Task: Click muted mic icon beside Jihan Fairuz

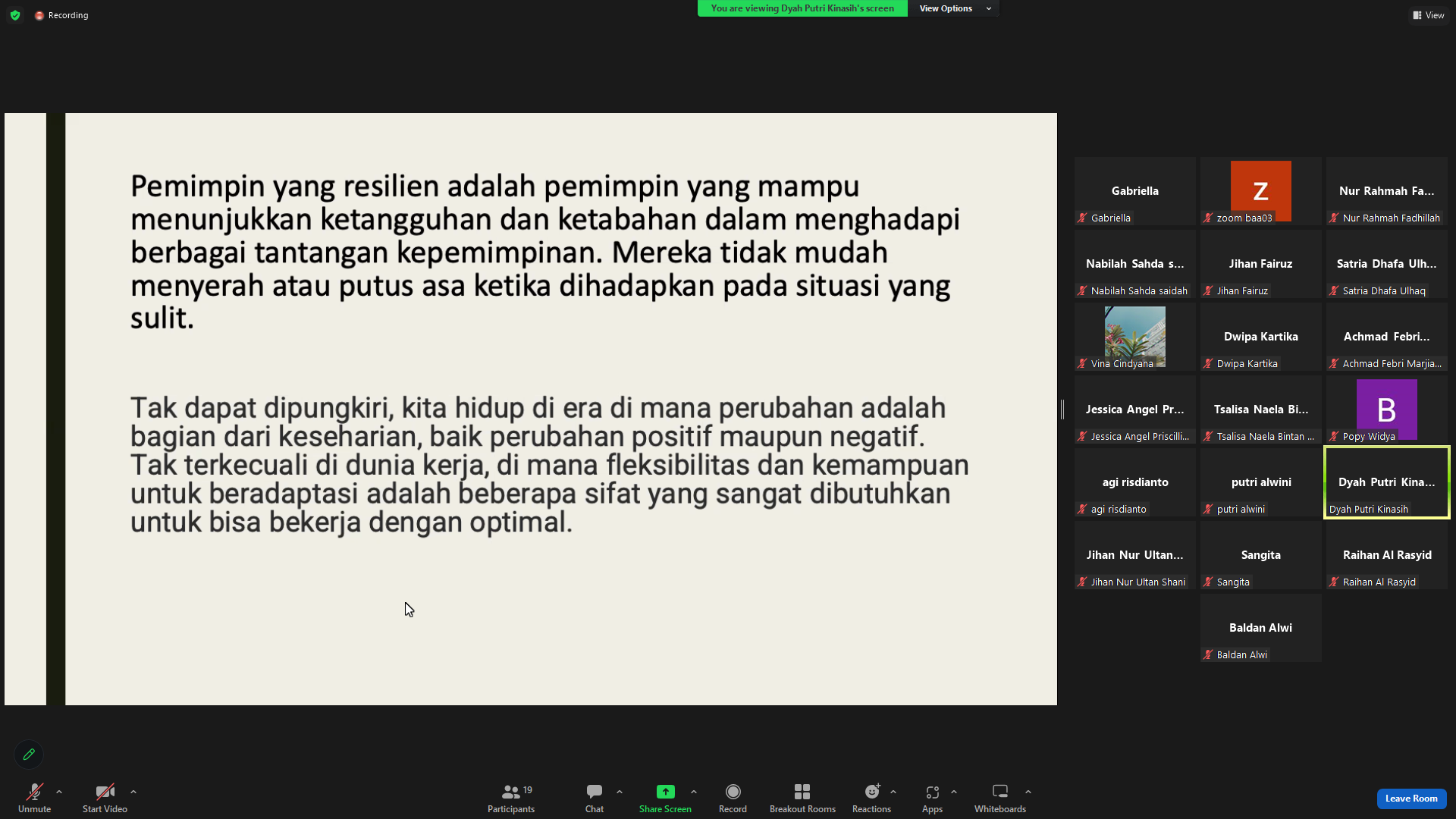Action: click(x=1208, y=290)
